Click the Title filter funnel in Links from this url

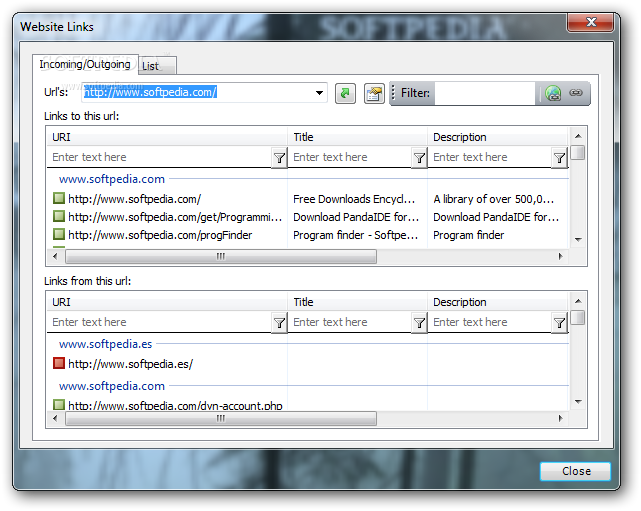(419, 323)
